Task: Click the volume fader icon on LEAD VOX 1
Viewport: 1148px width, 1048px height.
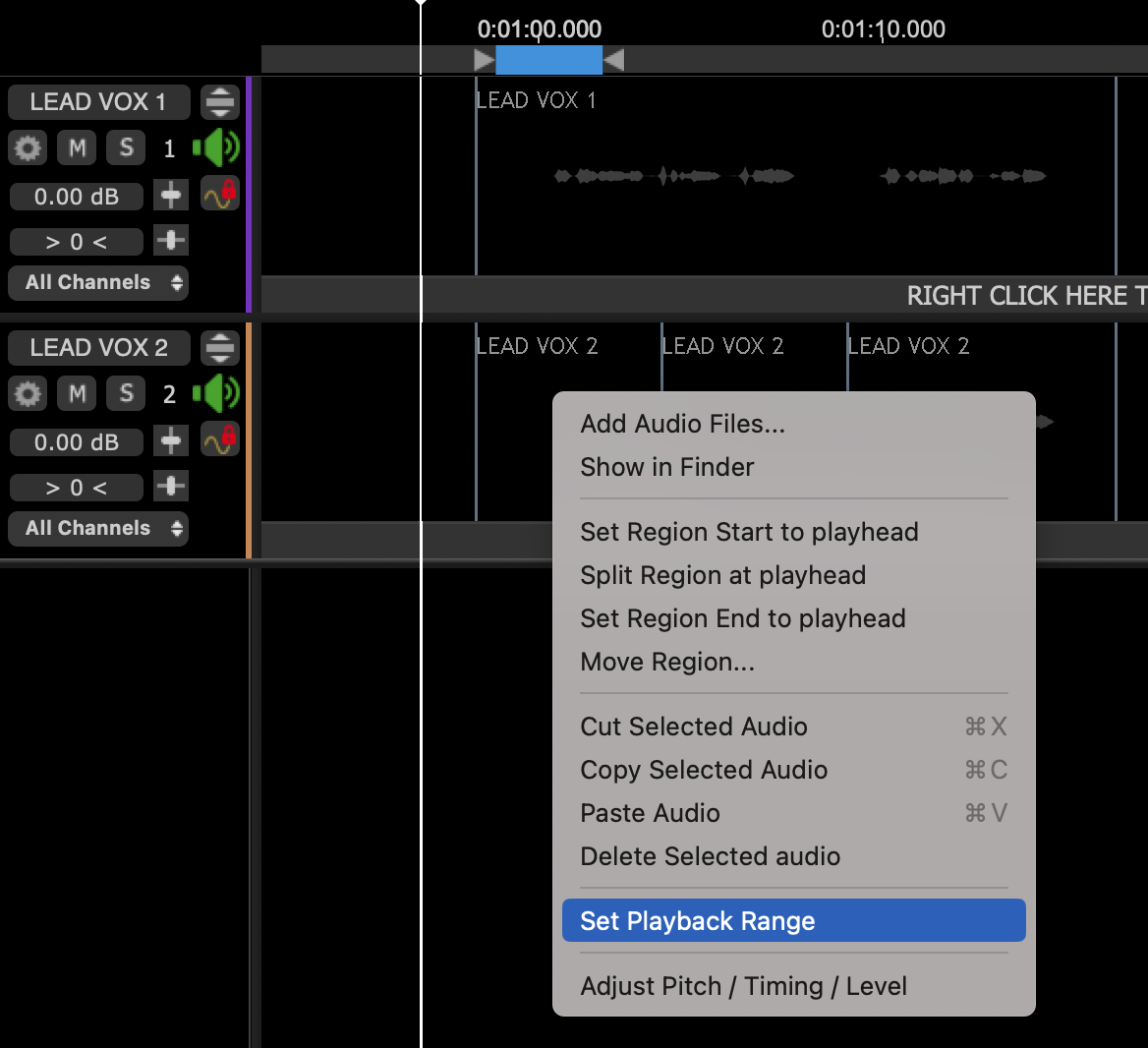Action: [171, 196]
